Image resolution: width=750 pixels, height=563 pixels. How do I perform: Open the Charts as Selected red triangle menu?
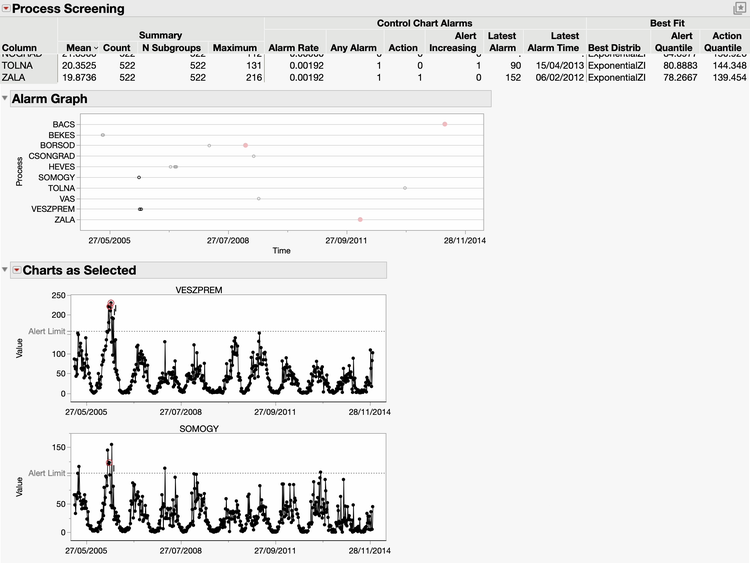tap(16, 270)
